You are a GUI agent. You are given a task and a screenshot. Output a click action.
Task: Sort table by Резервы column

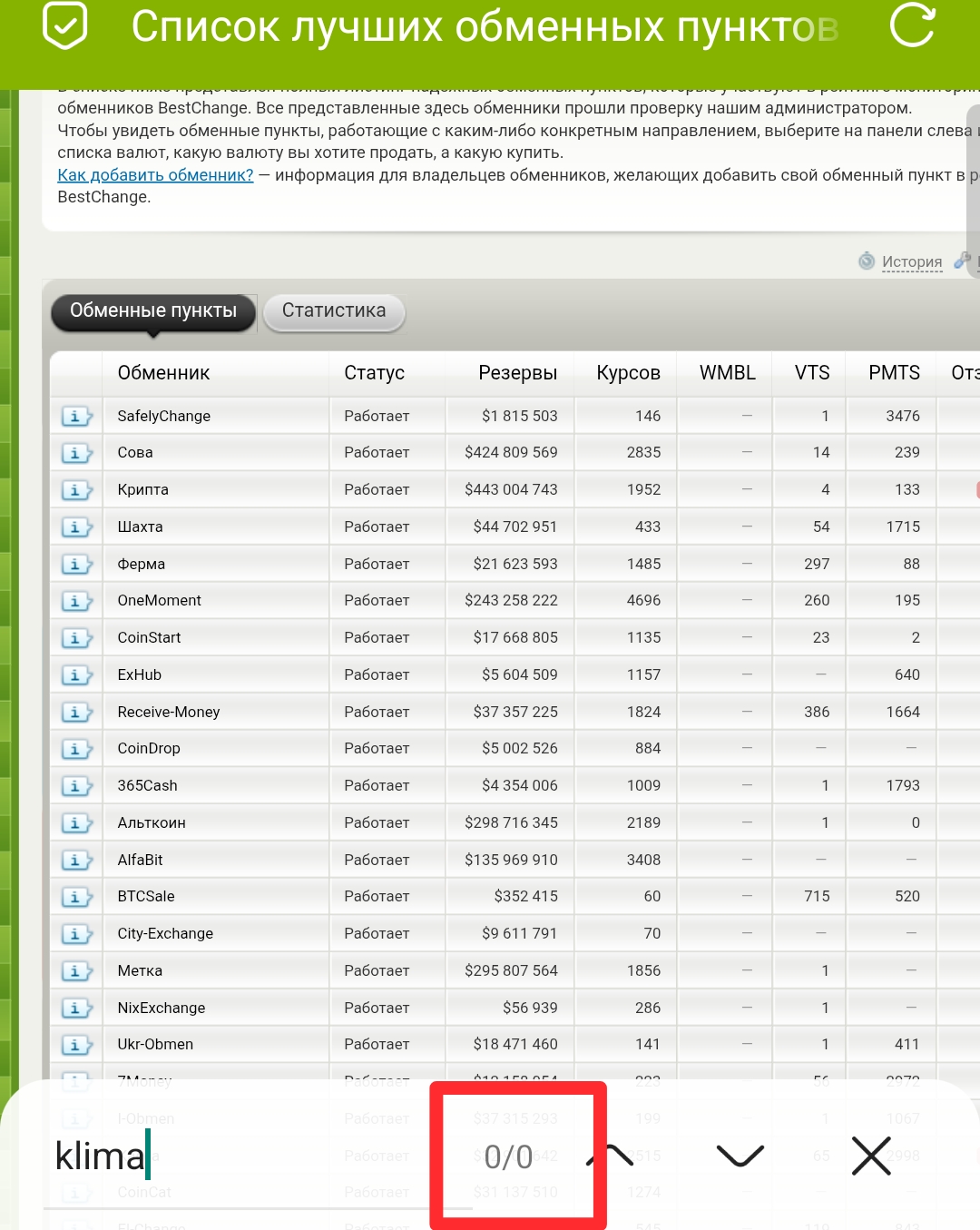pos(518,373)
